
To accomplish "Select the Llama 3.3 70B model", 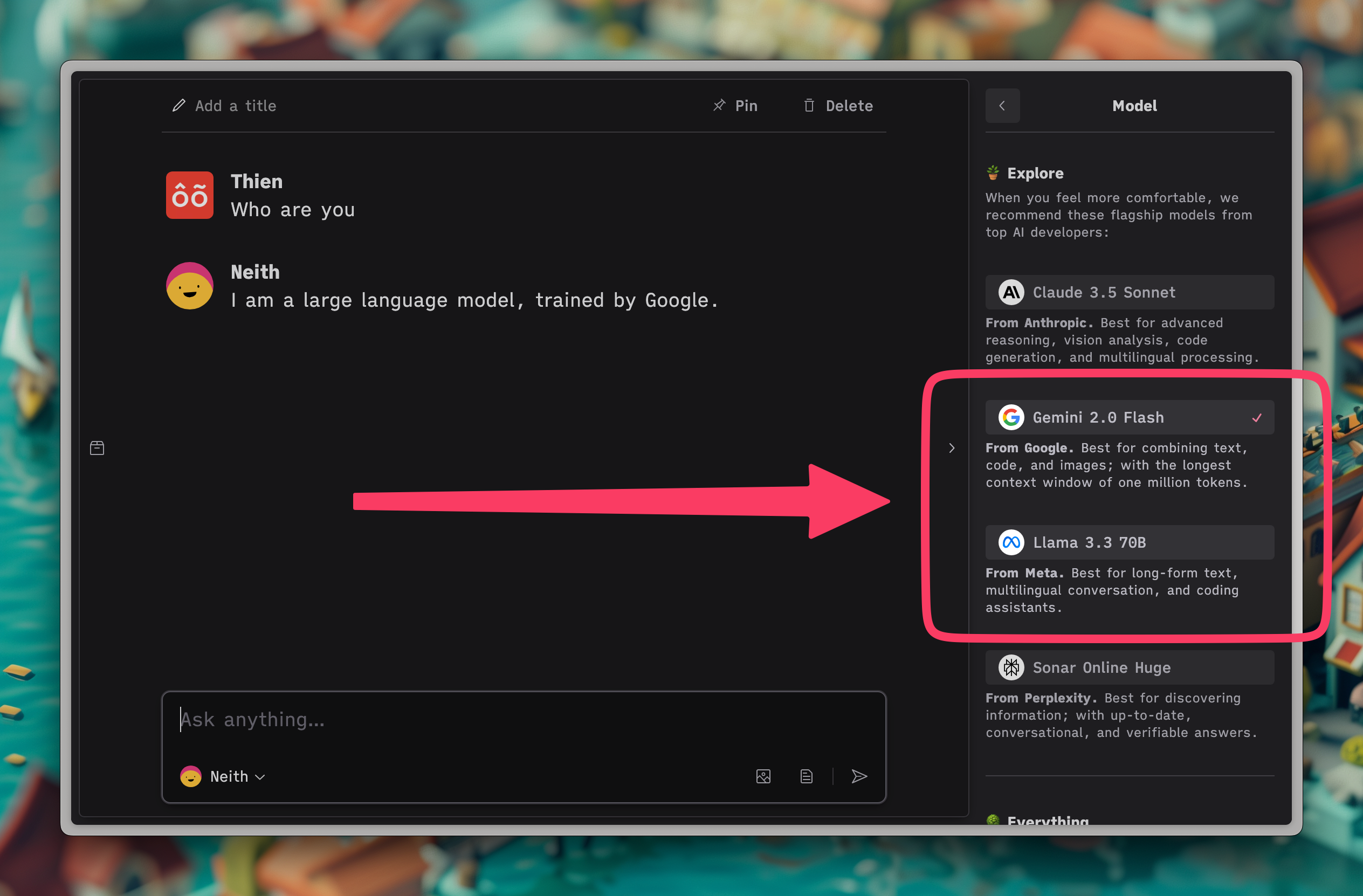I will 1130,542.
